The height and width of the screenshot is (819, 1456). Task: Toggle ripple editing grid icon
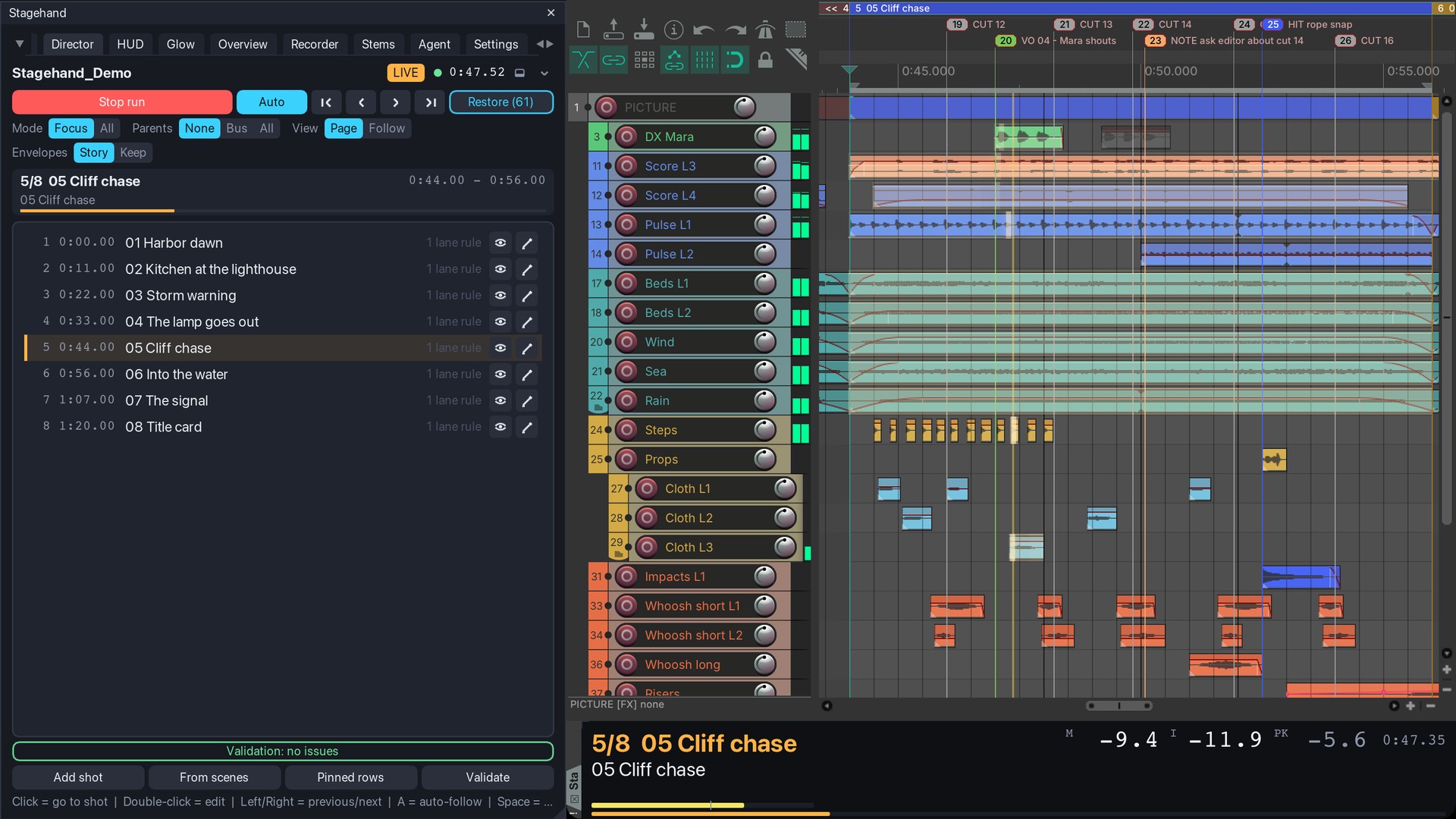pyautogui.click(x=644, y=60)
